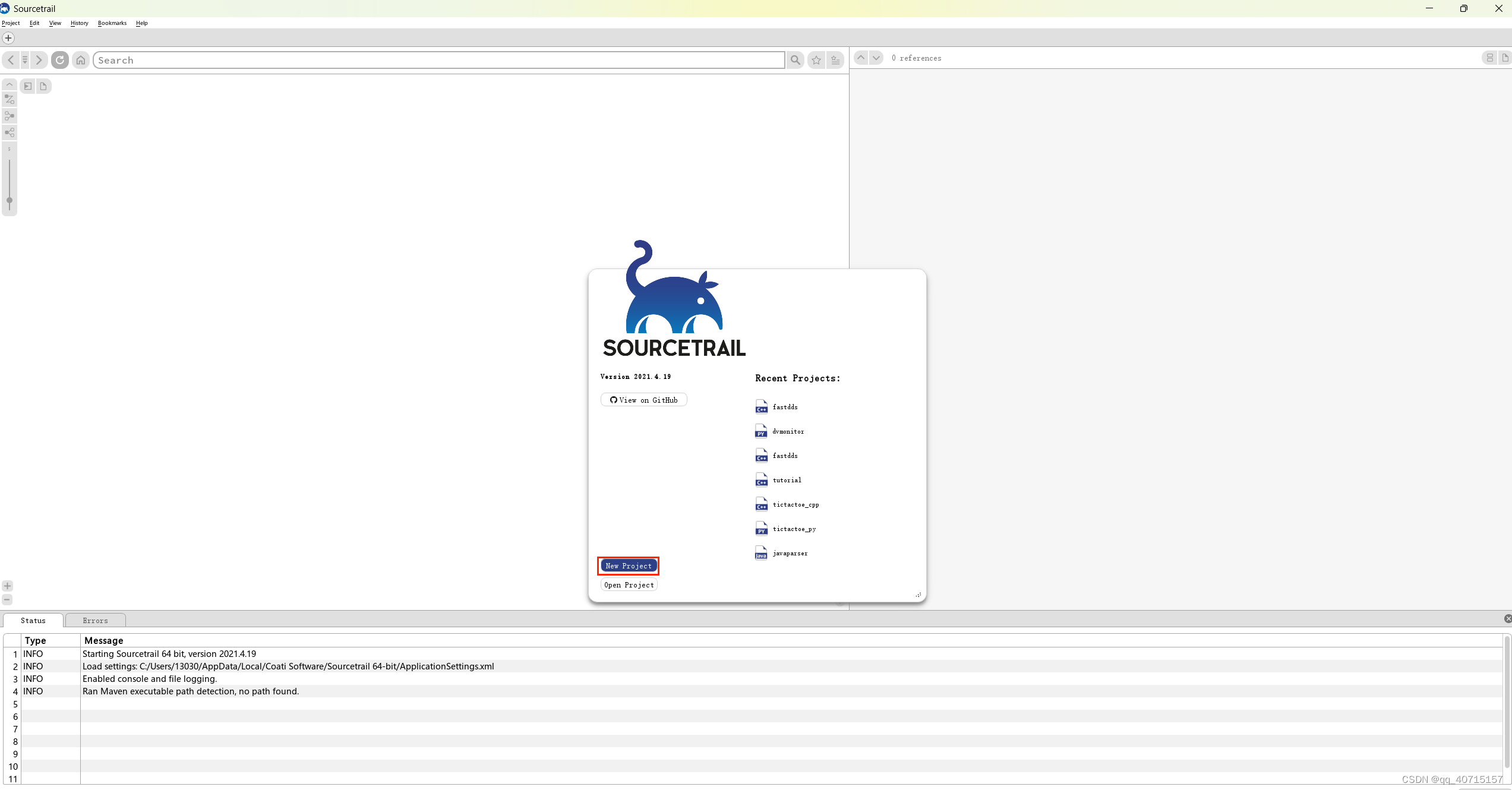1512x790 pixels.
Task: Open the tictactoe_cpp recent project
Action: pos(795,505)
